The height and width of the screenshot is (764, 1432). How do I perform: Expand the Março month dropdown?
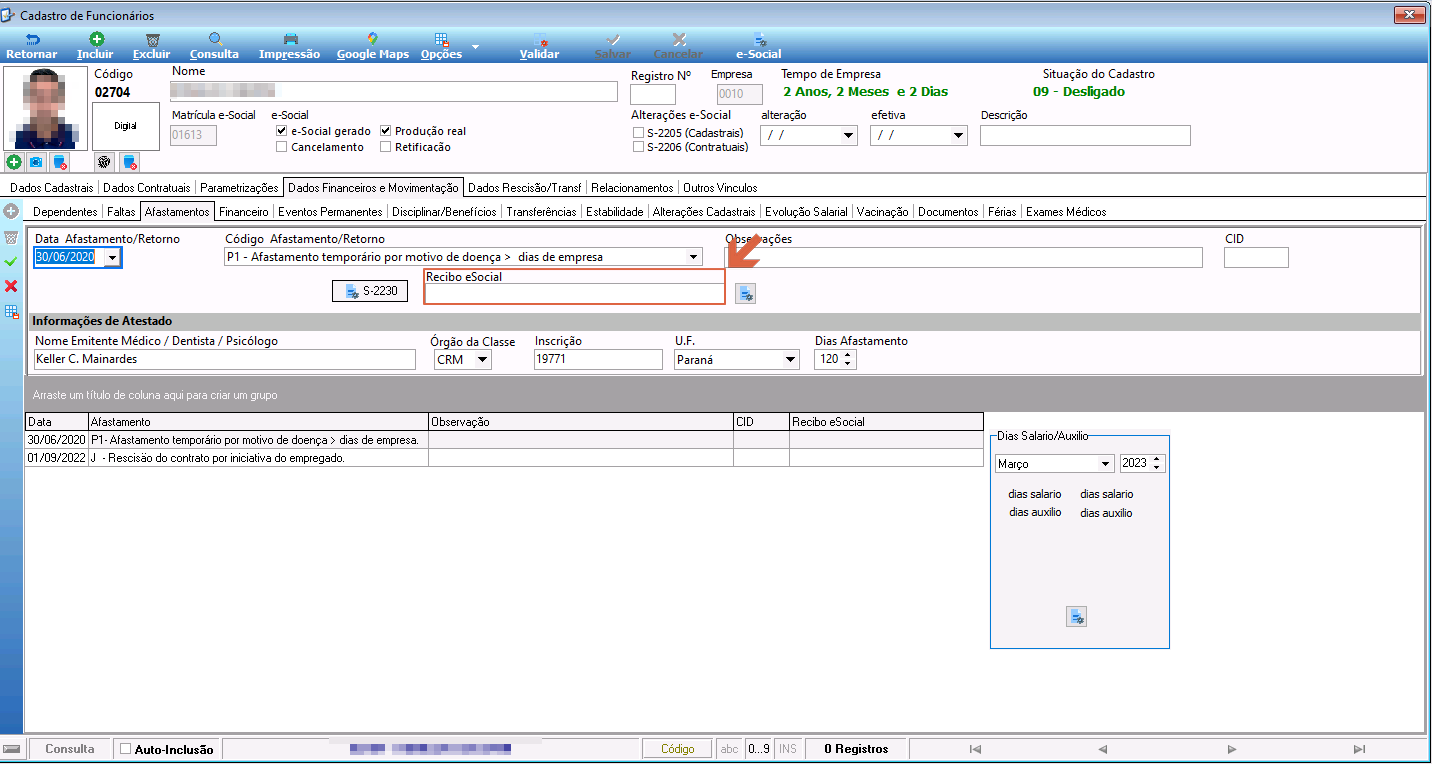coord(1105,464)
